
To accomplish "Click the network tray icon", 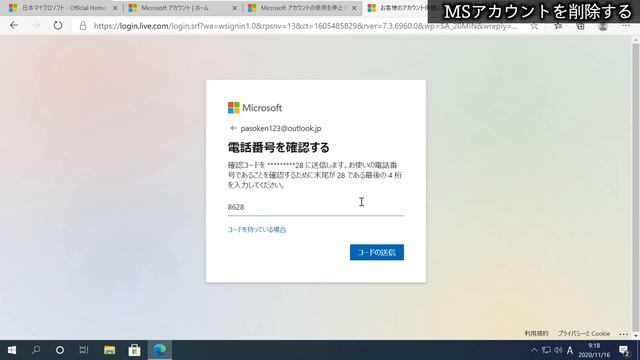I will pos(546,350).
